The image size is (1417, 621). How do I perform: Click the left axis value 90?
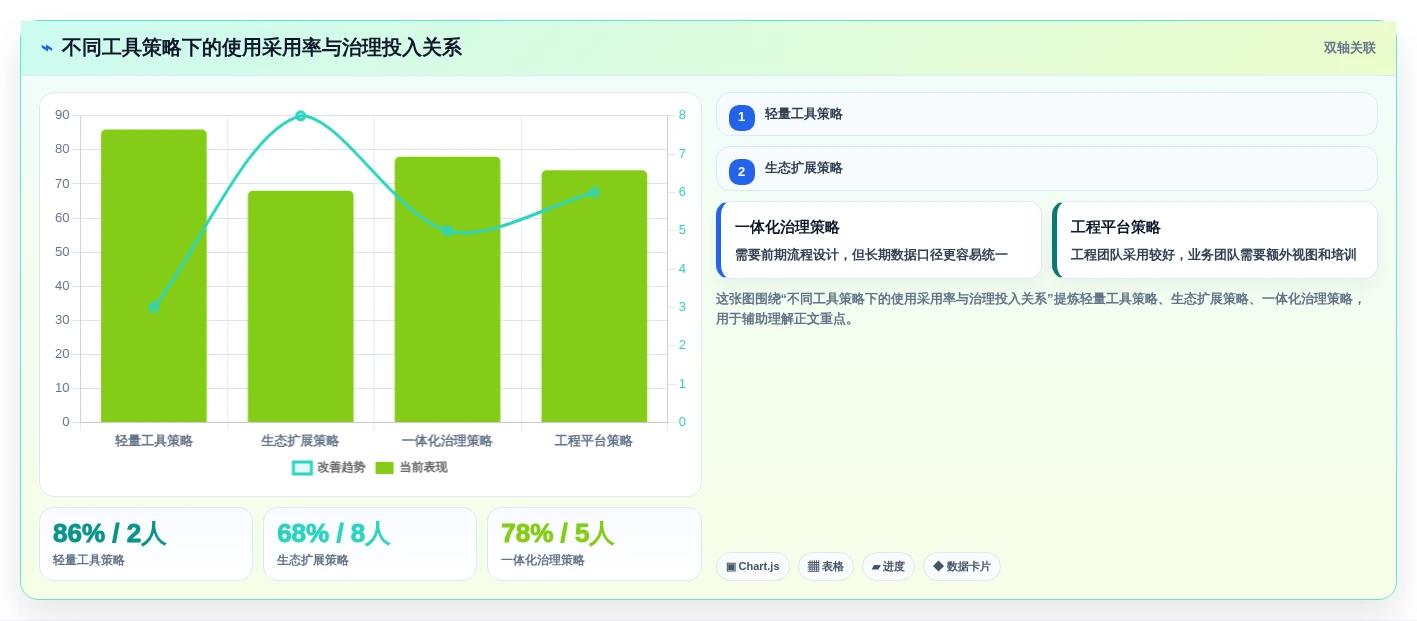tap(62, 115)
